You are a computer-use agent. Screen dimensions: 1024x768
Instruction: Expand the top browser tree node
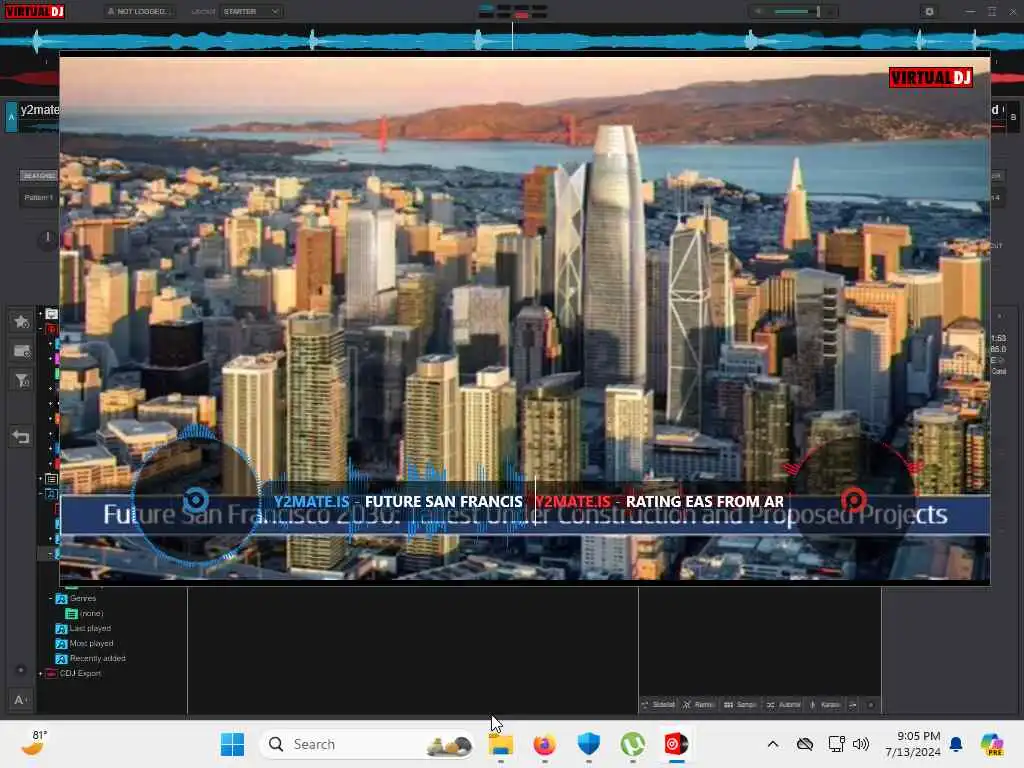tap(40, 313)
